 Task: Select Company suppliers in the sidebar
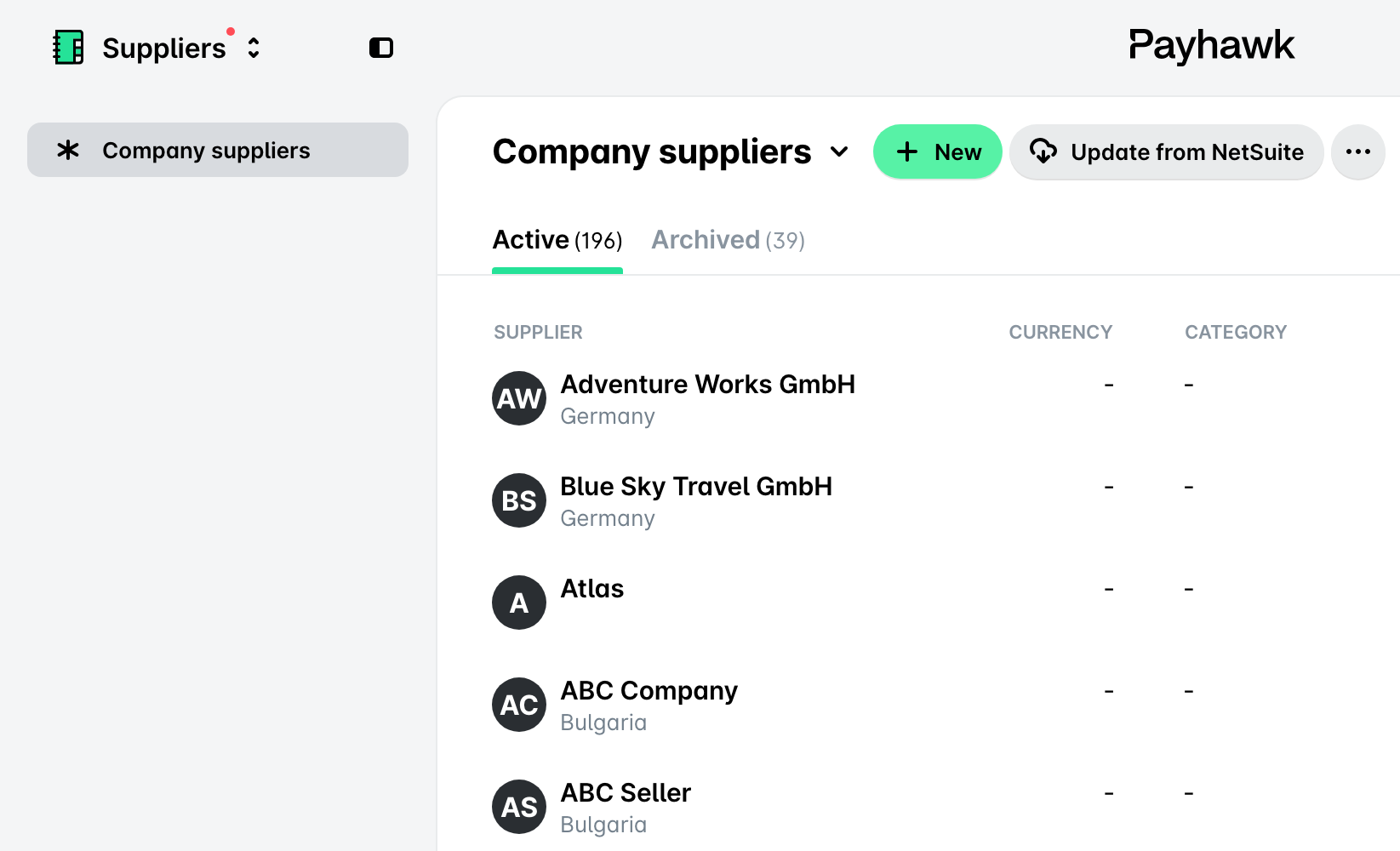point(218,150)
